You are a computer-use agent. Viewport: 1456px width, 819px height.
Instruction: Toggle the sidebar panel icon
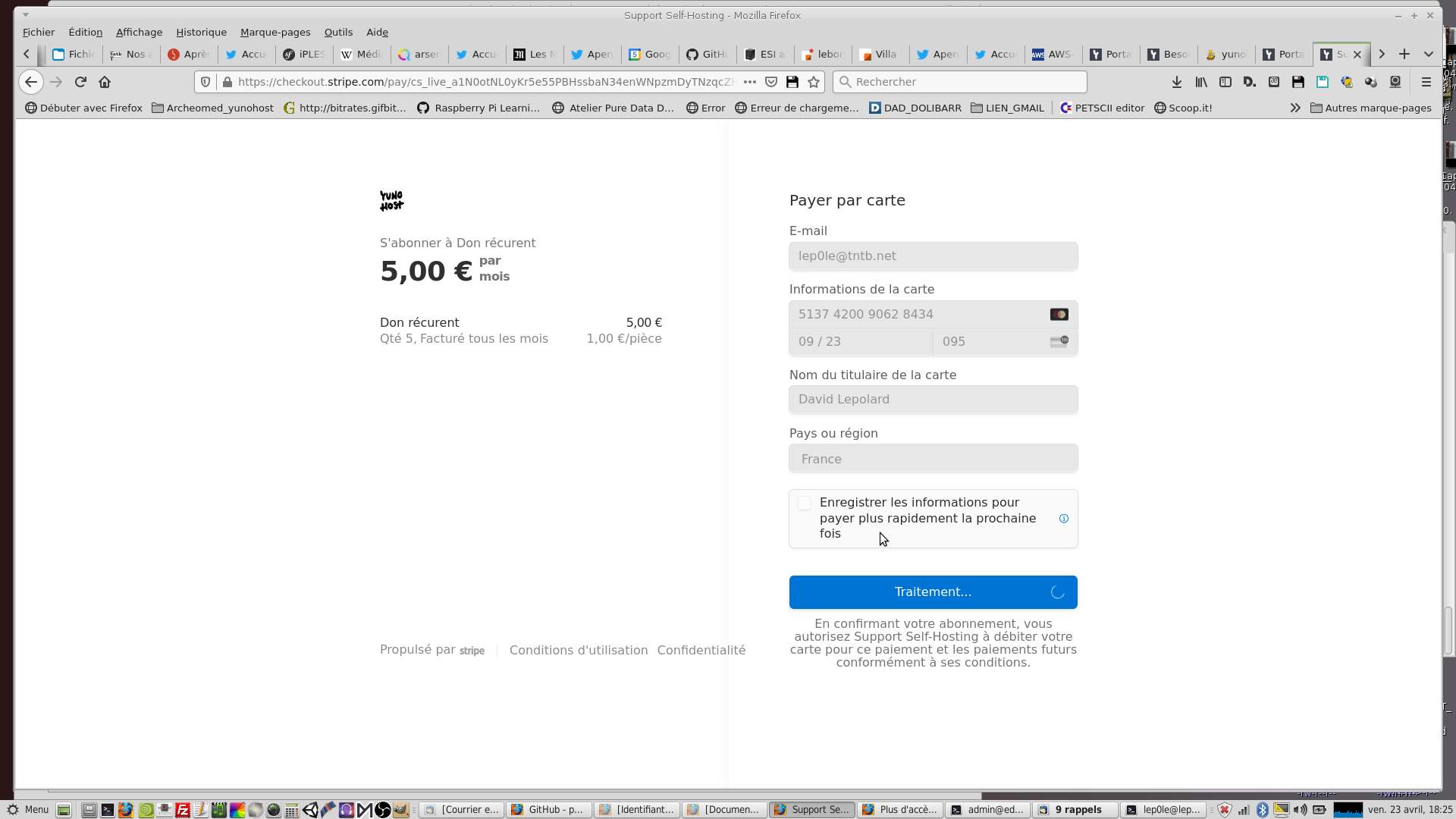pos(1225,82)
